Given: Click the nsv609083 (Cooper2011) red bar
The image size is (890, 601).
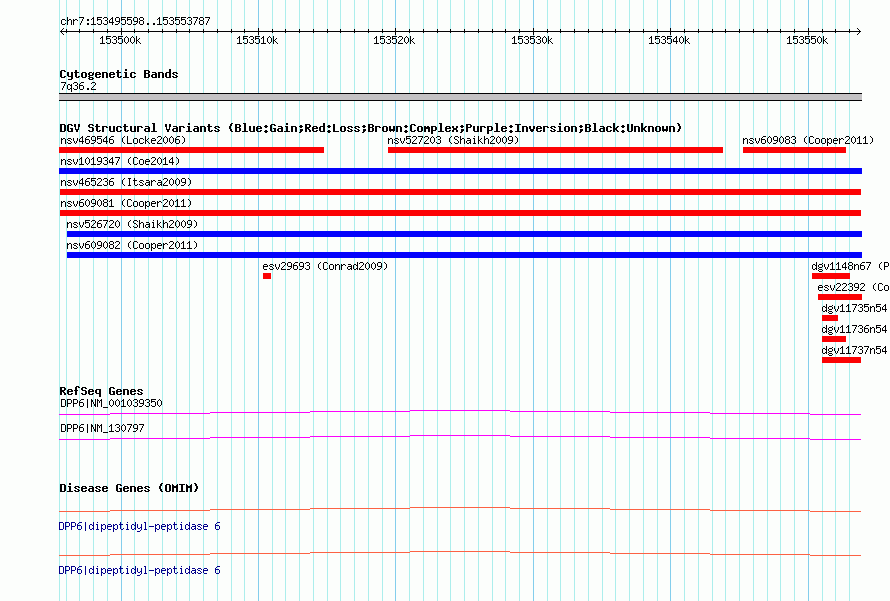Looking at the screenshot, I should [794, 150].
